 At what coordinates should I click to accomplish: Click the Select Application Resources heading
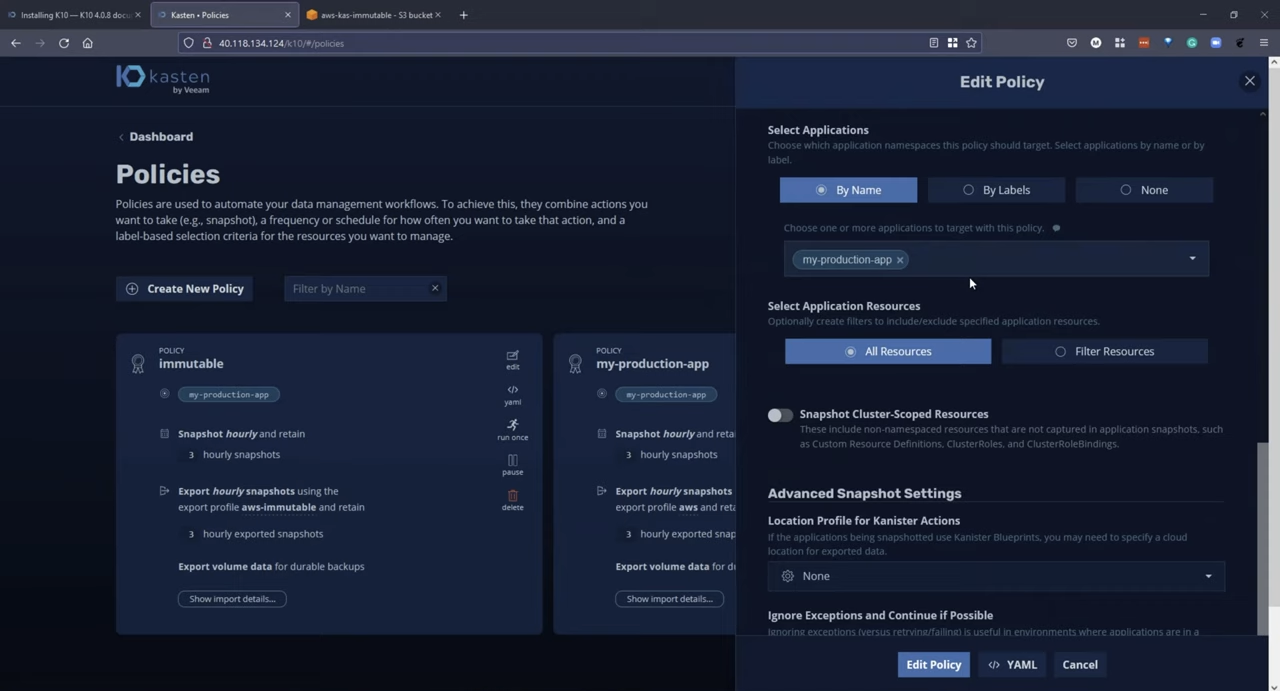(844, 306)
